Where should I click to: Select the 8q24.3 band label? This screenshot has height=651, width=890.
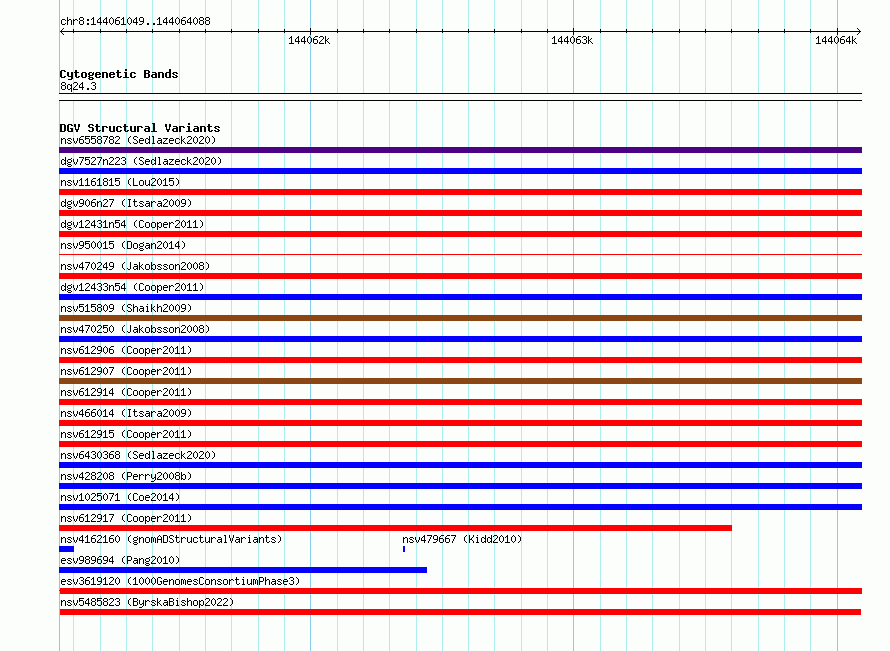pyautogui.click(x=78, y=86)
